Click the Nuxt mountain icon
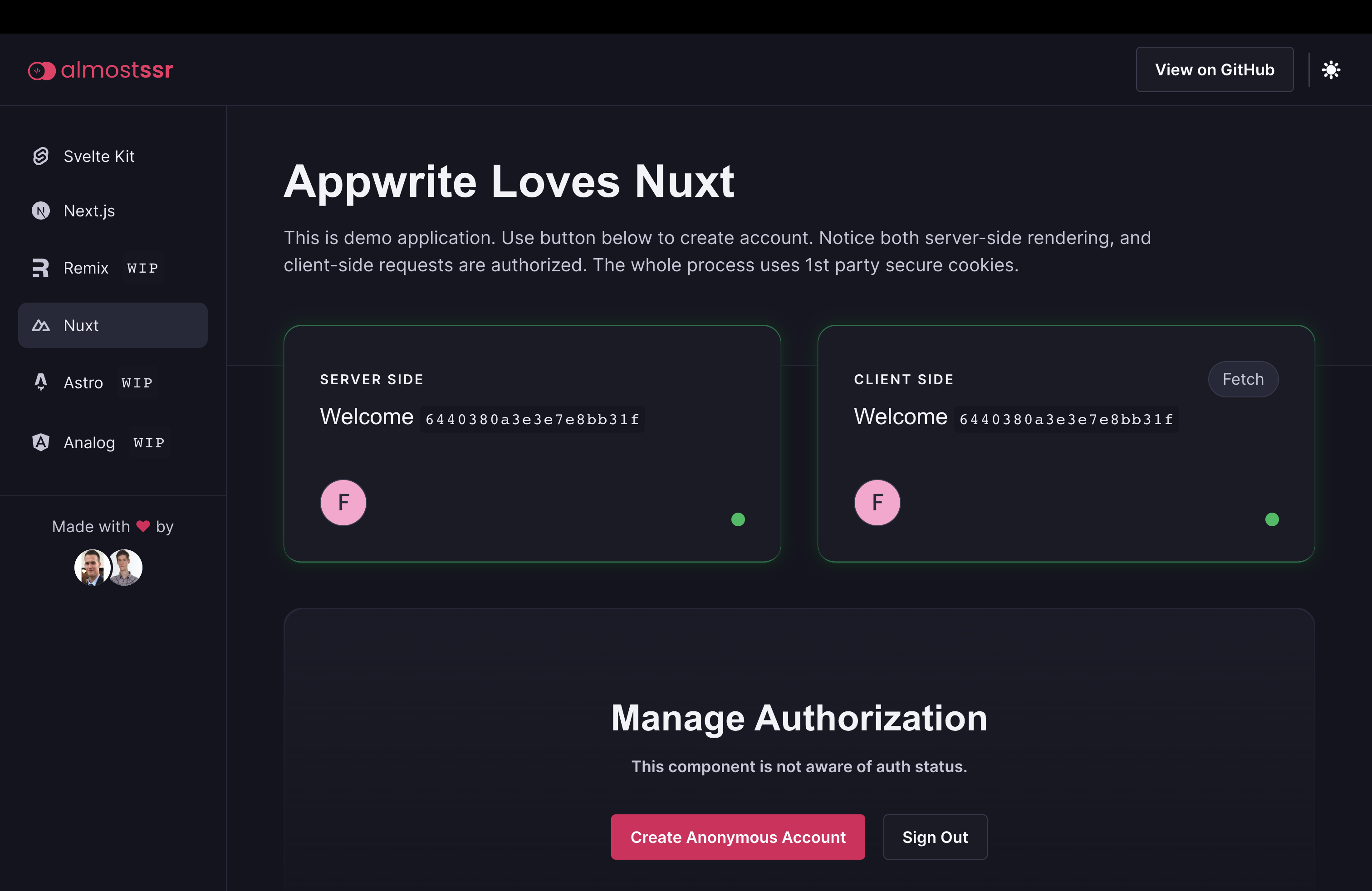The image size is (1372, 891). (40, 326)
